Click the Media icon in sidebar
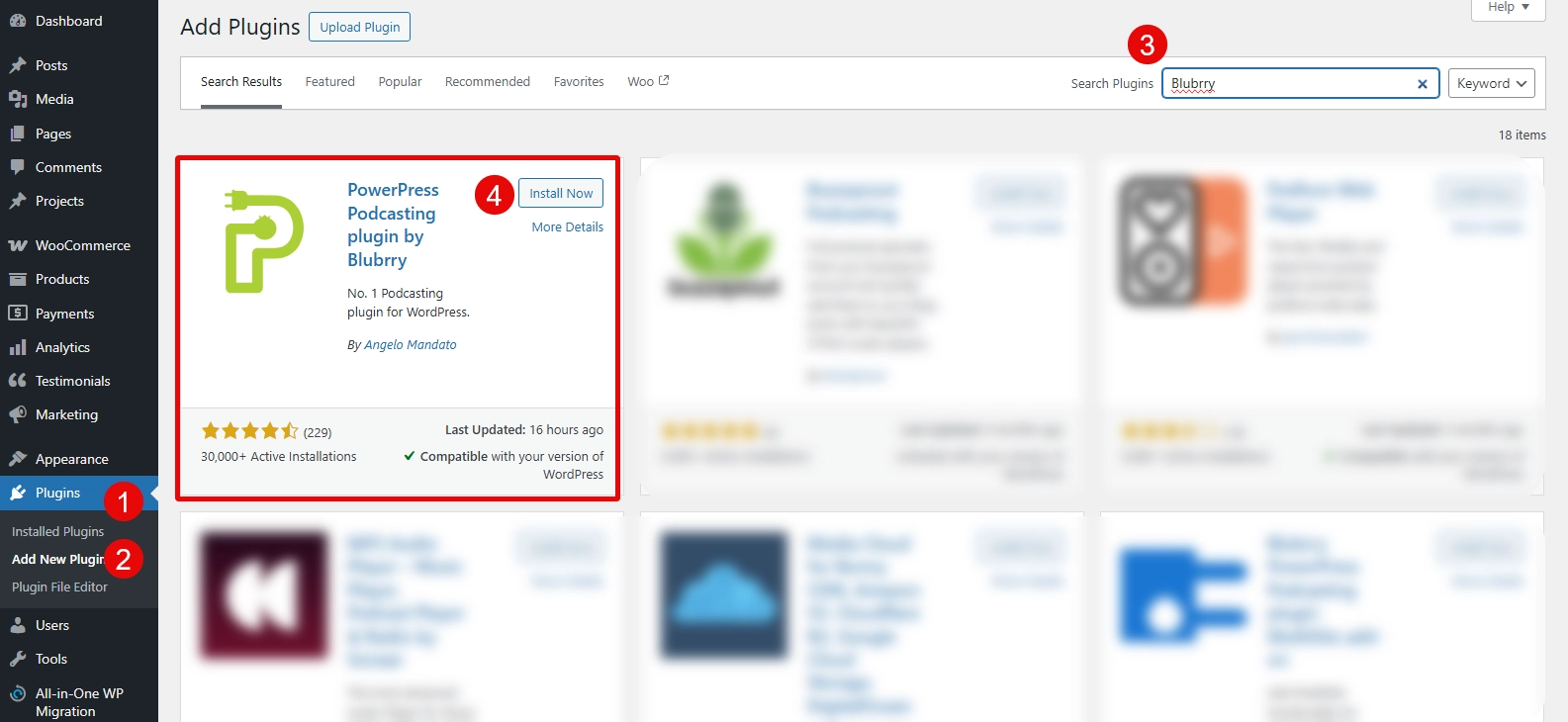 tap(17, 99)
